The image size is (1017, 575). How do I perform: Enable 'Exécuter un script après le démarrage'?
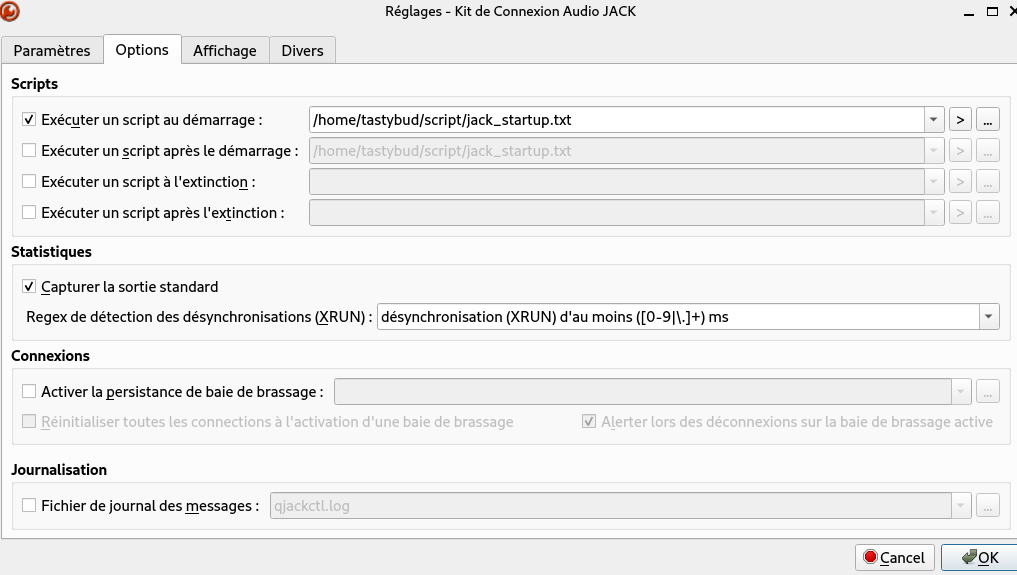29,151
